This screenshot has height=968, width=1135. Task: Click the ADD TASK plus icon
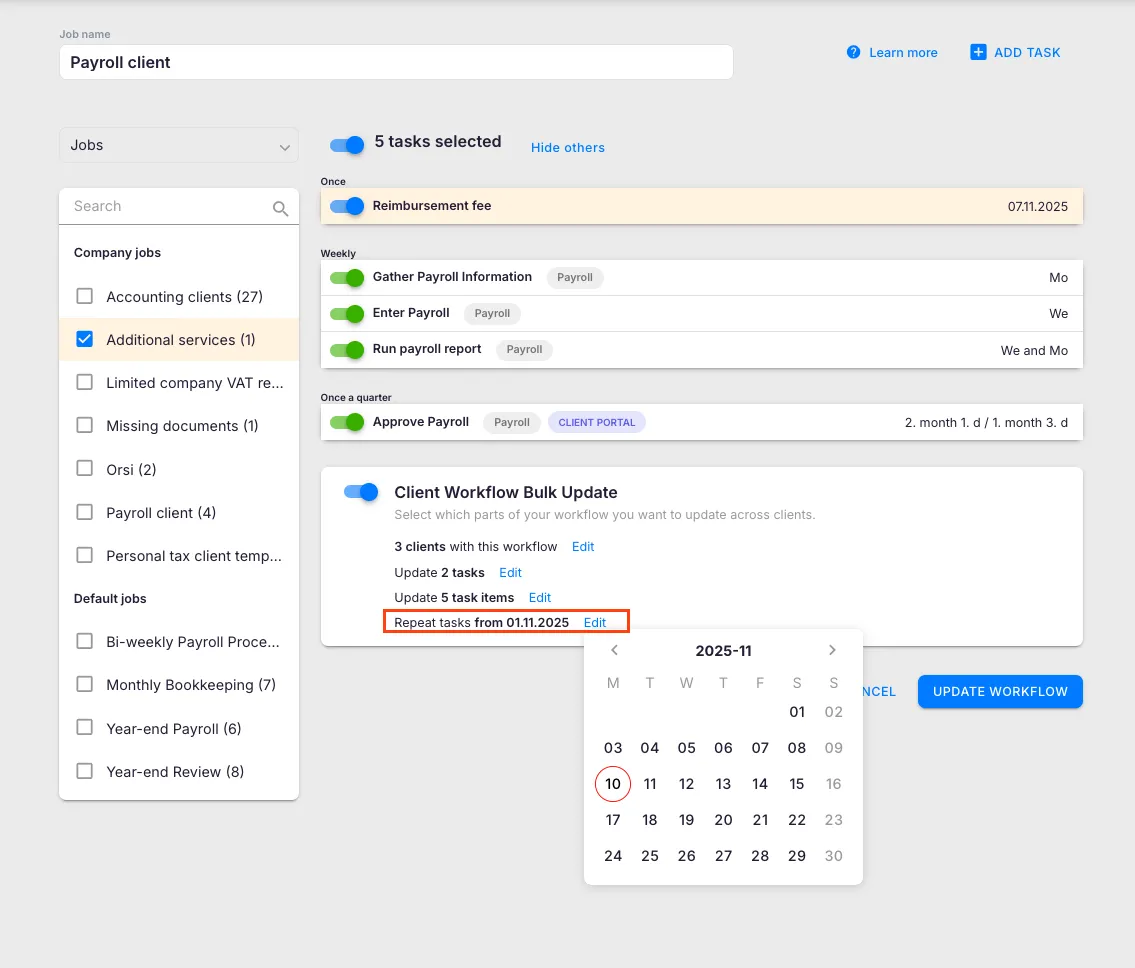point(978,52)
